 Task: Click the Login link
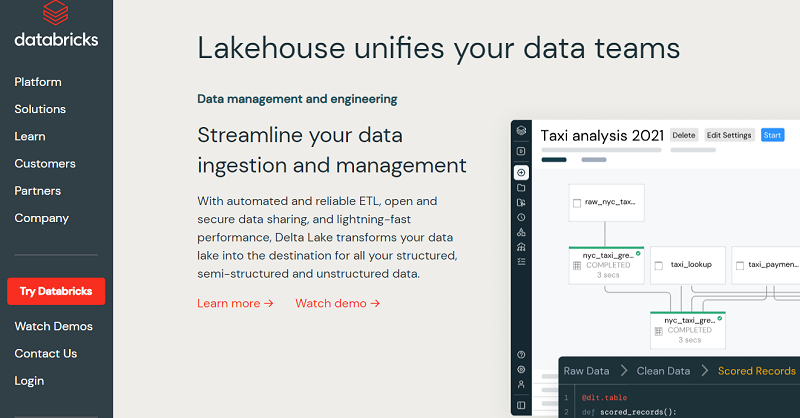click(x=29, y=381)
